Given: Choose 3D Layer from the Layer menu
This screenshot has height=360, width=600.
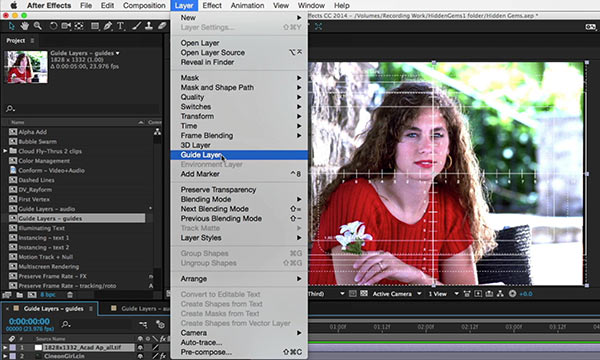Looking at the screenshot, I should (239, 145).
